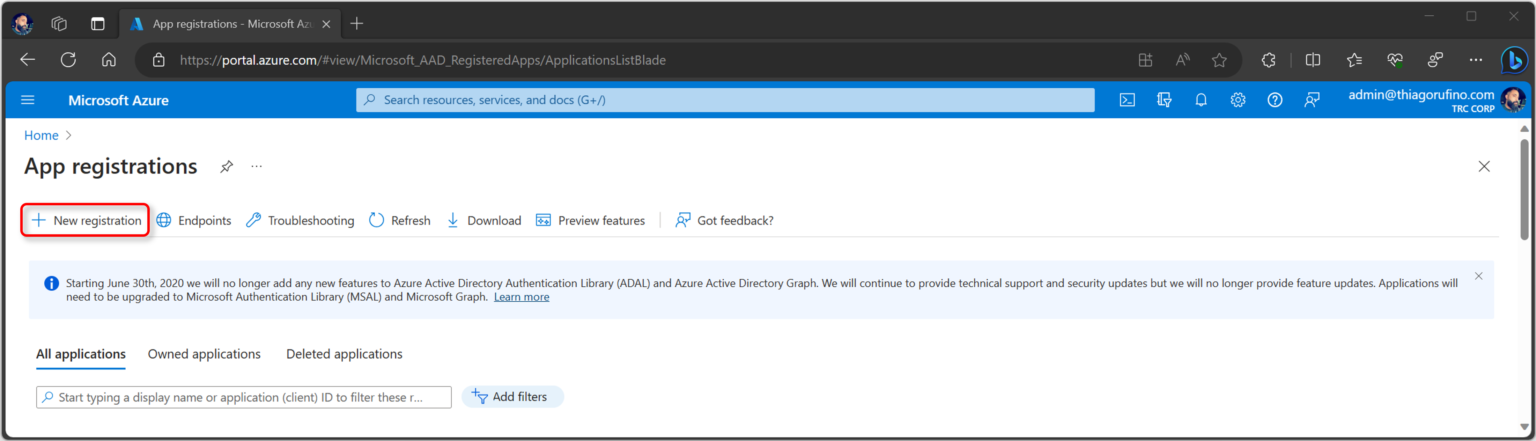Download the app registrations list

pyautogui.click(x=484, y=220)
